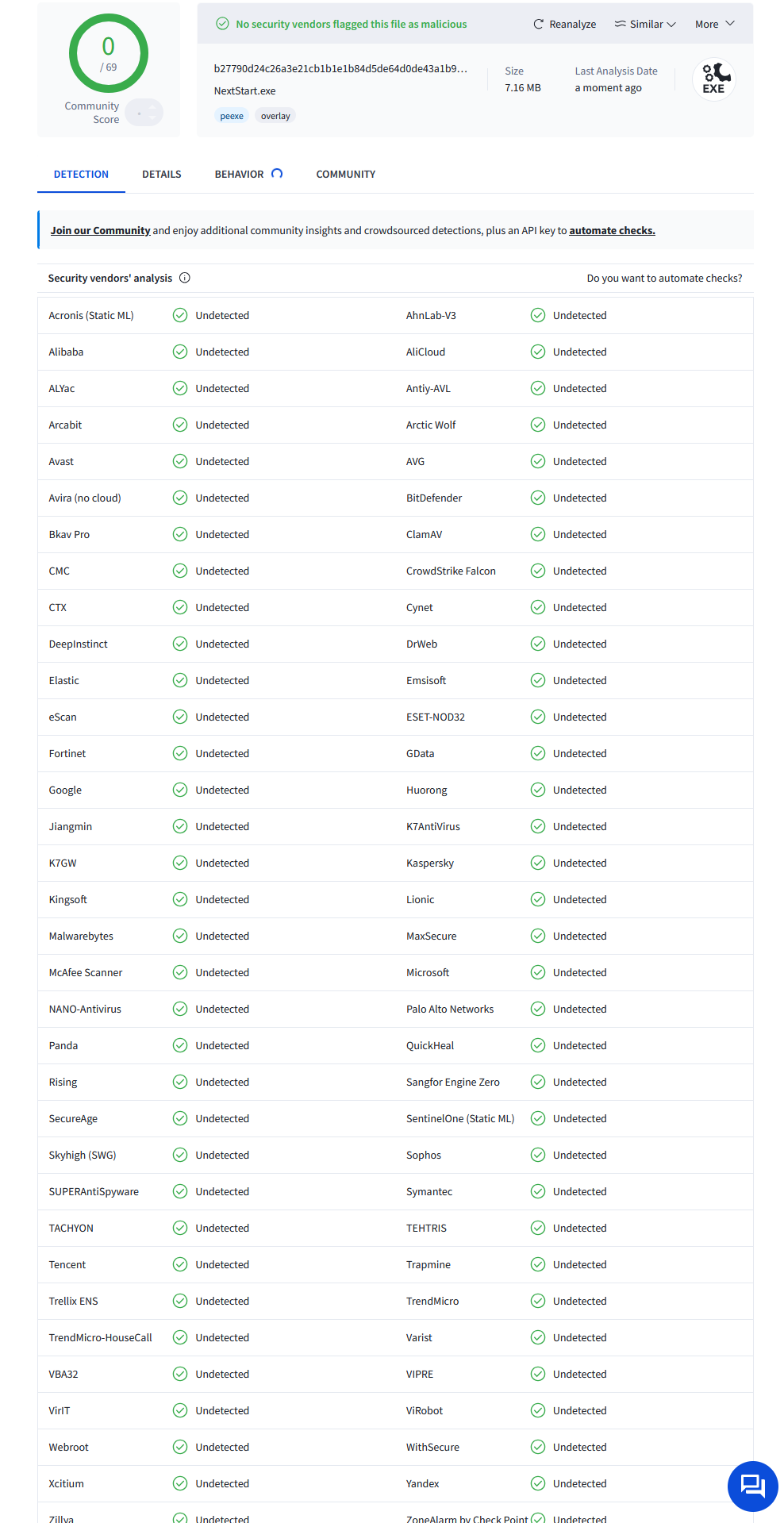The width and height of the screenshot is (784, 1523).
Task: Click the detection score circle 0/69
Action: pyautogui.click(x=109, y=53)
